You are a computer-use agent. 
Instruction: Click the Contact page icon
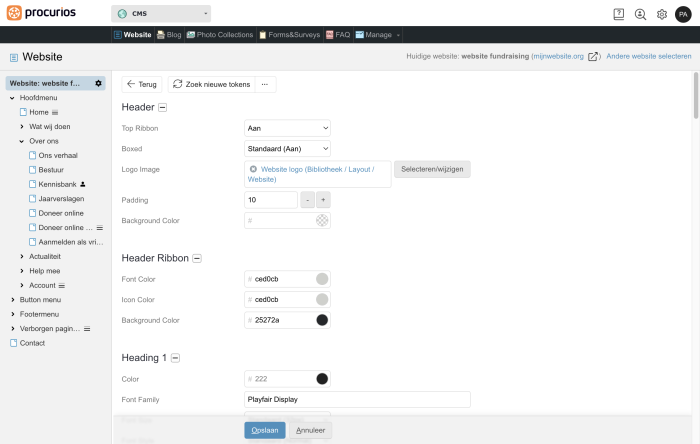(13, 343)
